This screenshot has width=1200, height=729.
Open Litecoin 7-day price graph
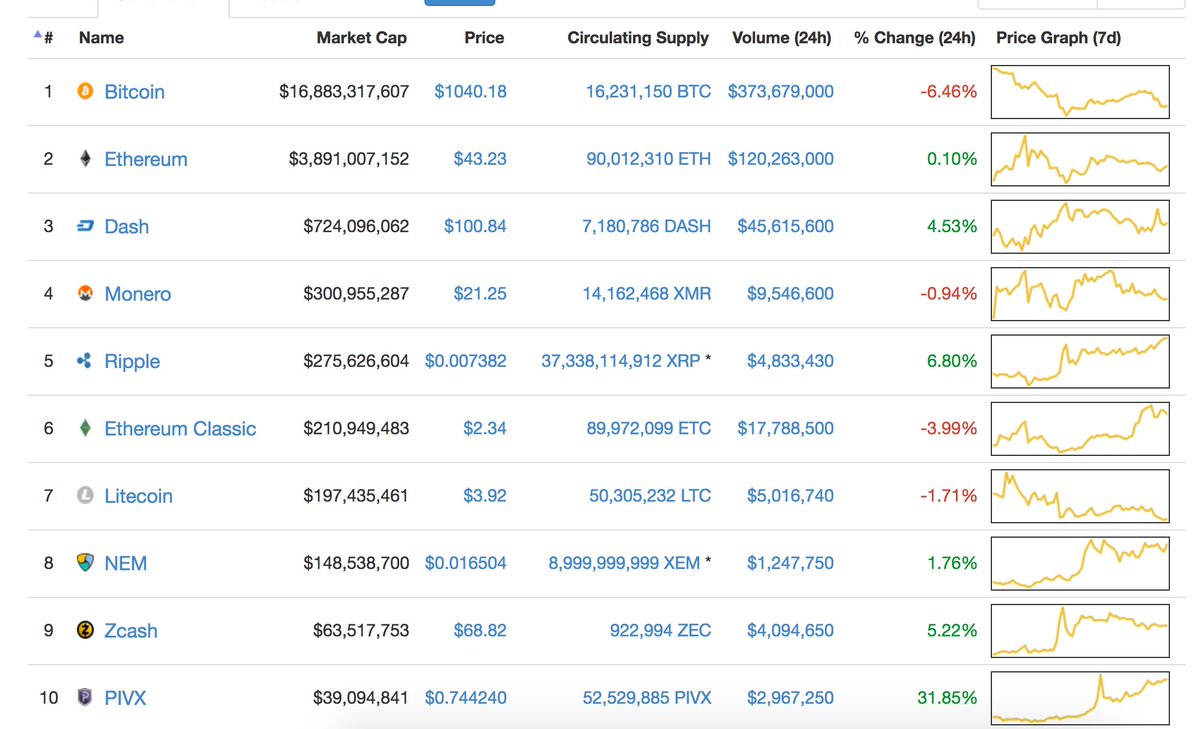pyautogui.click(x=1080, y=496)
